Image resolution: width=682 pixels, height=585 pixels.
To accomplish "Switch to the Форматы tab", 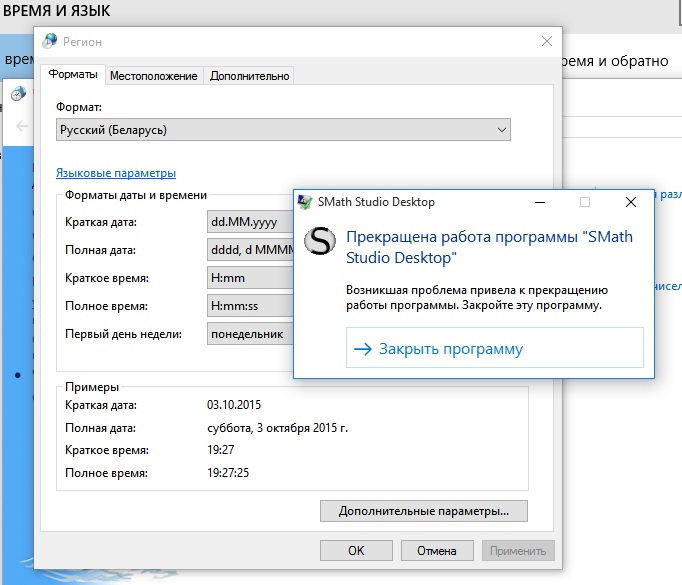I will point(72,75).
